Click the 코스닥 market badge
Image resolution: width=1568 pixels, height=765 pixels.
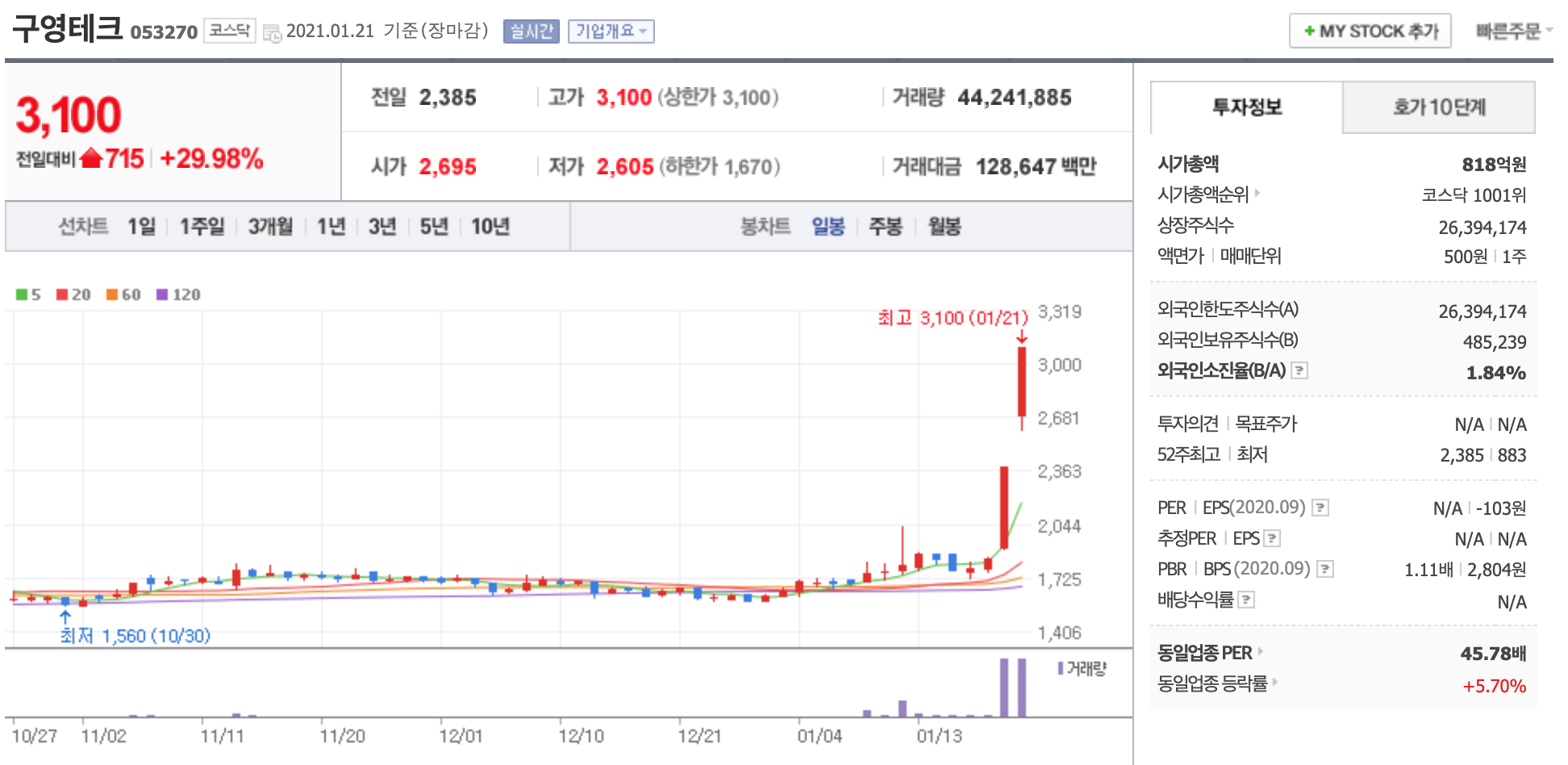[230, 31]
